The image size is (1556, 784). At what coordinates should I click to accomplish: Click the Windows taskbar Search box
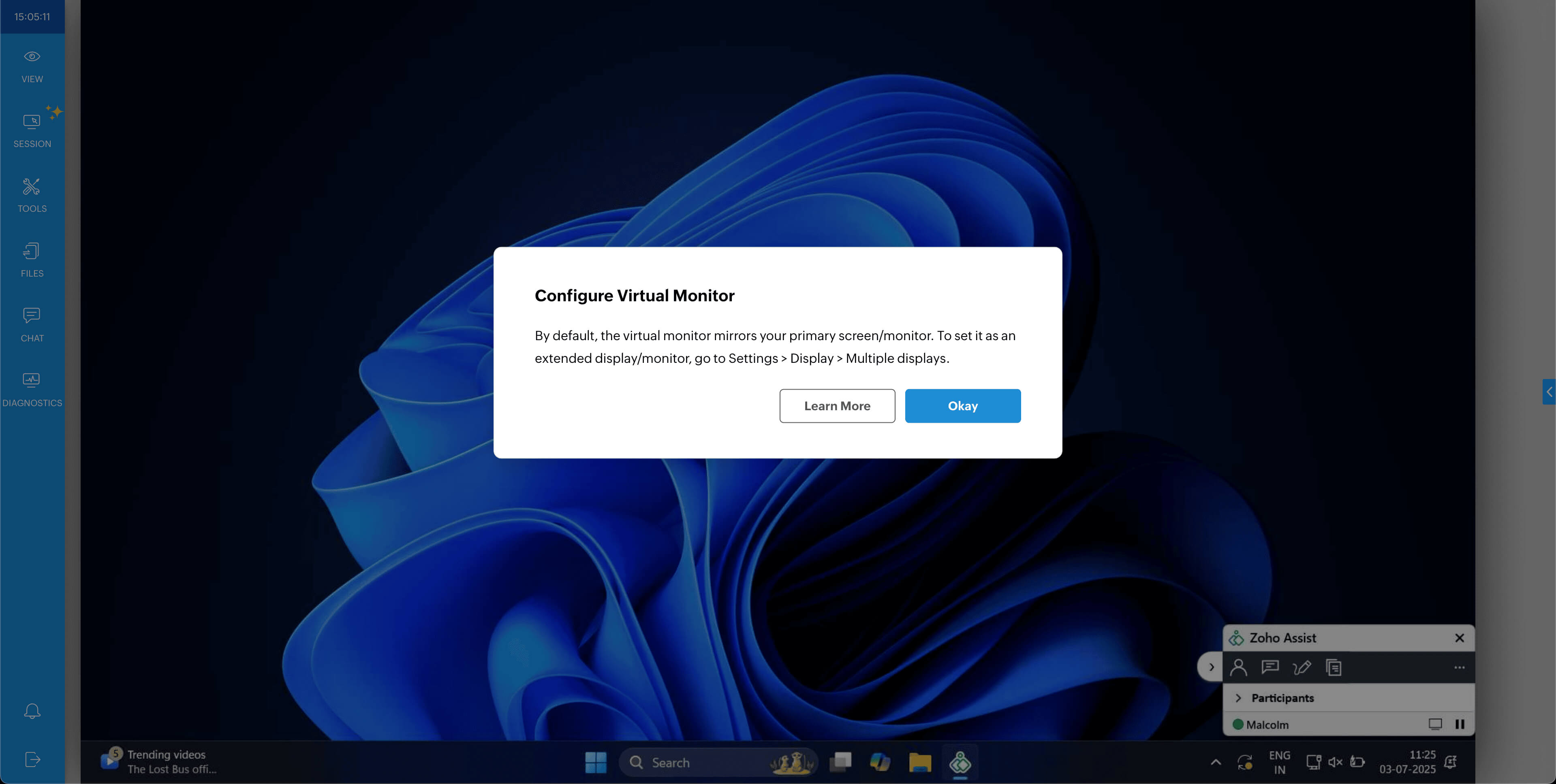pos(701,762)
